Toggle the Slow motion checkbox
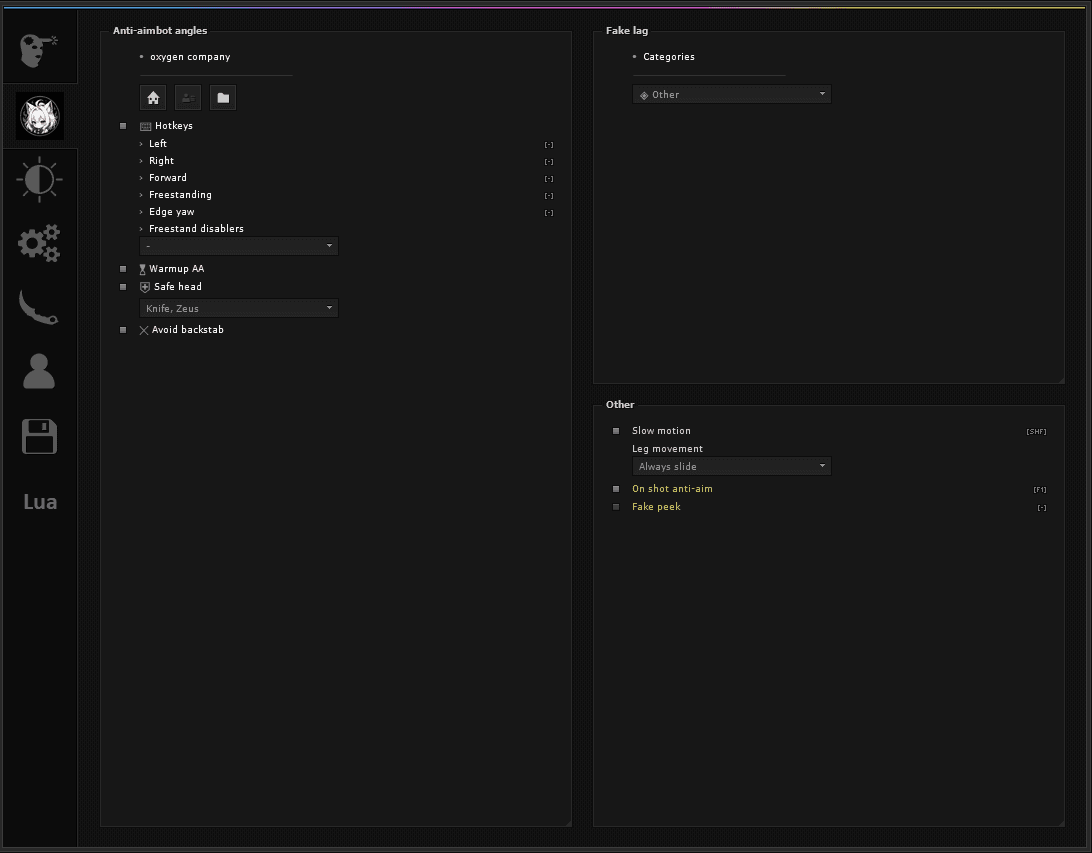Image resolution: width=1092 pixels, height=853 pixels. pyautogui.click(x=616, y=431)
